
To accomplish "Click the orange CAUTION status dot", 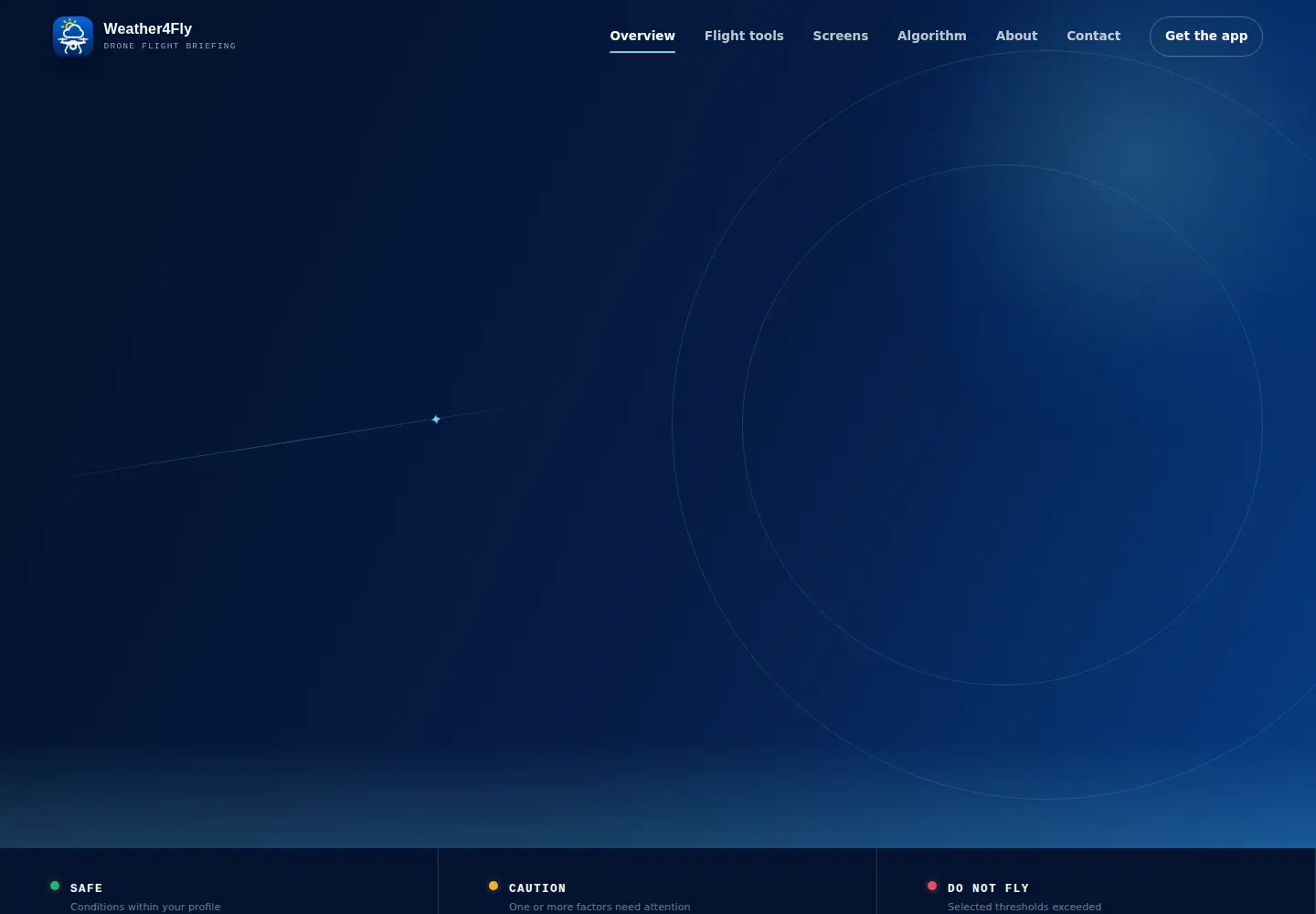I will 493,886.
